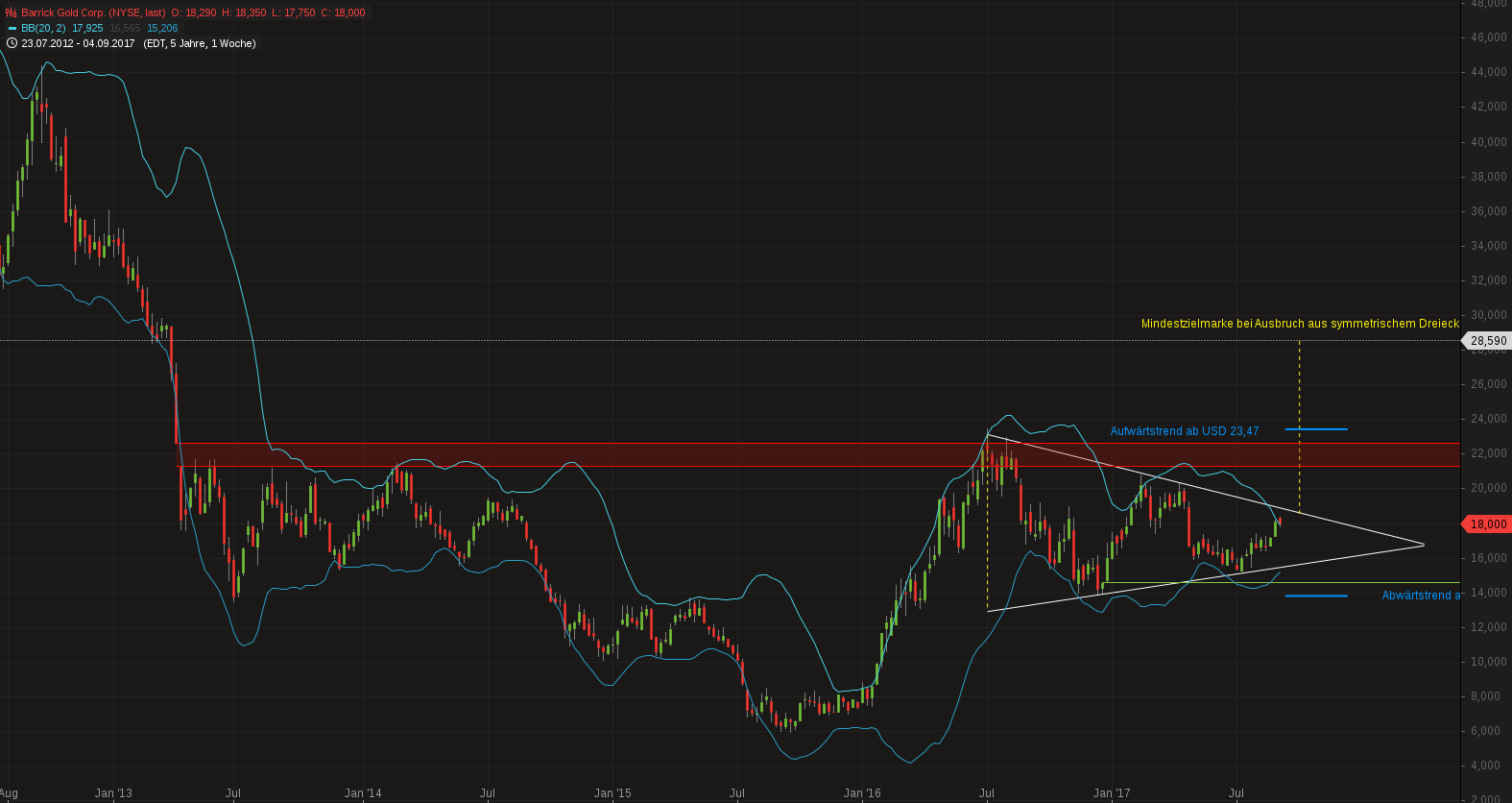Image resolution: width=1512 pixels, height=803 pixels.
Task: Click the 'Jan '13' time axis label
Action: (x=113, y=793)
